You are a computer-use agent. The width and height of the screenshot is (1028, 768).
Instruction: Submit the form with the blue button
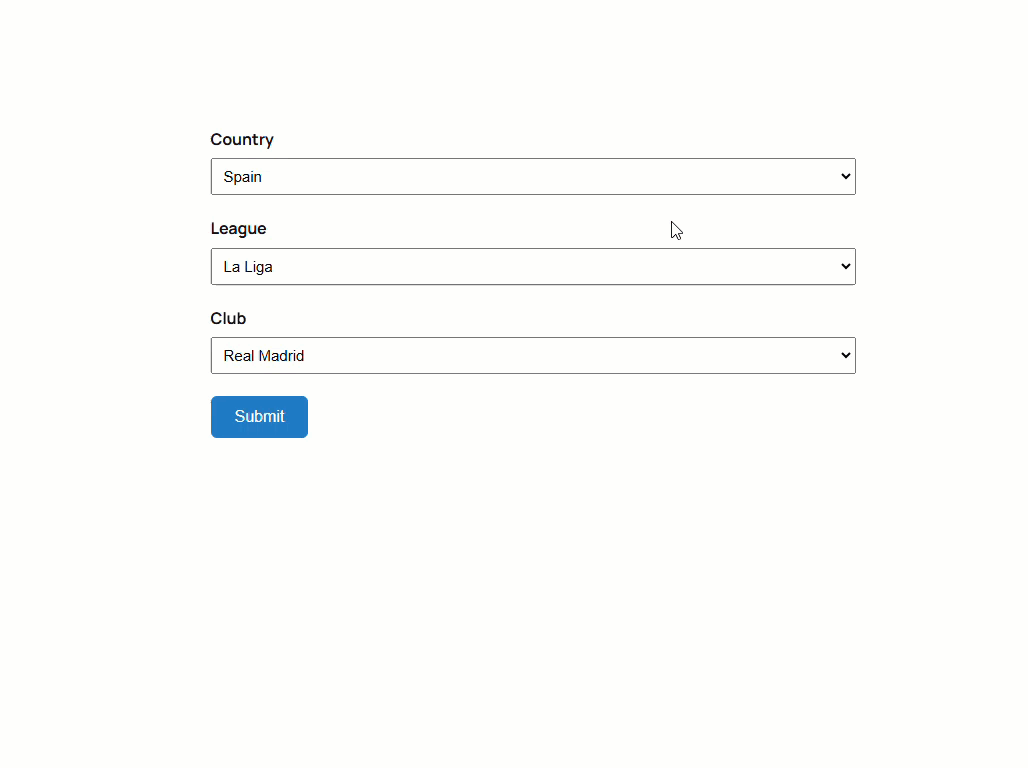[259, 416]
